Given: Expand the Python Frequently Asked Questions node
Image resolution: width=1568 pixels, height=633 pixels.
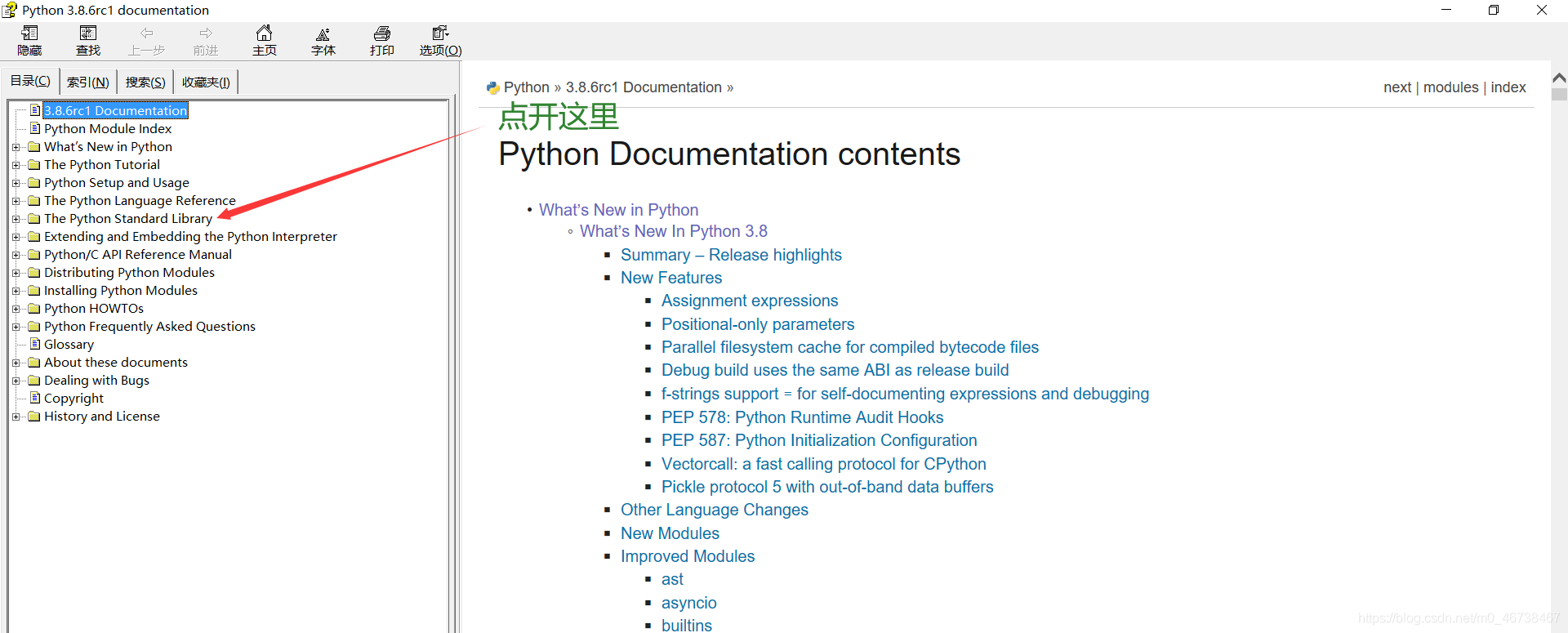Looking at the screenshot, I should (x=16, y=327).
